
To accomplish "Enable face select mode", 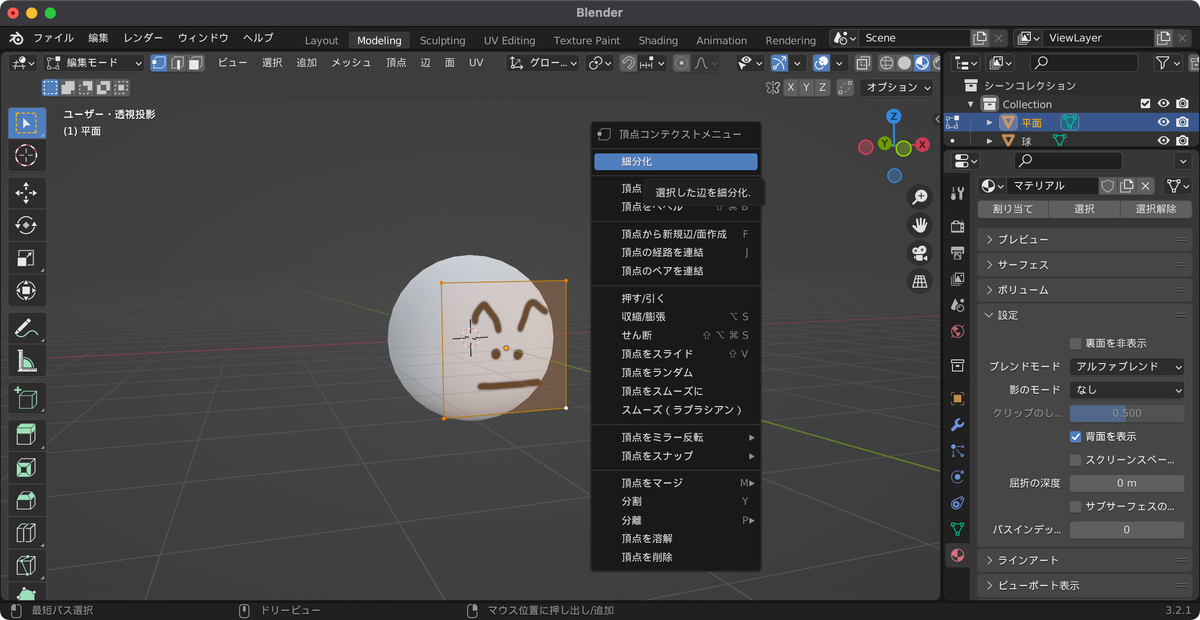I will point(195,63).
